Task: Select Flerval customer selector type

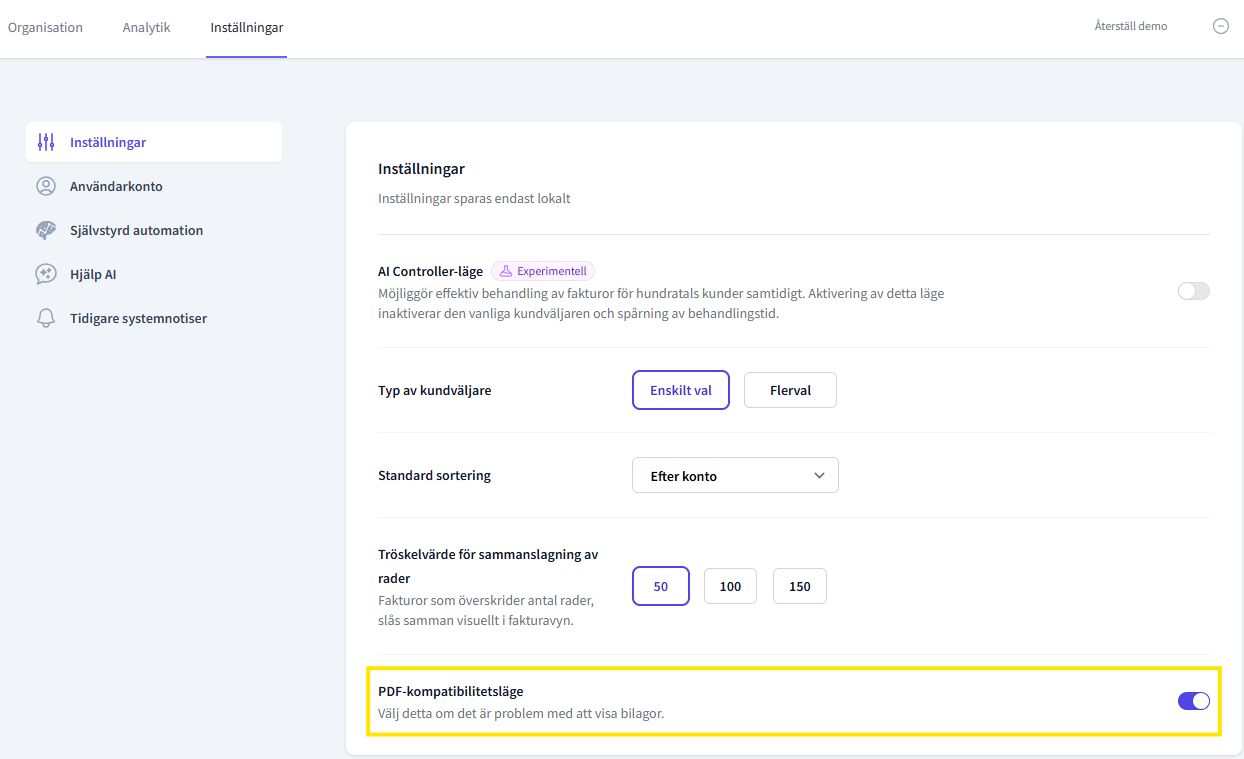Action: [790, 390]
